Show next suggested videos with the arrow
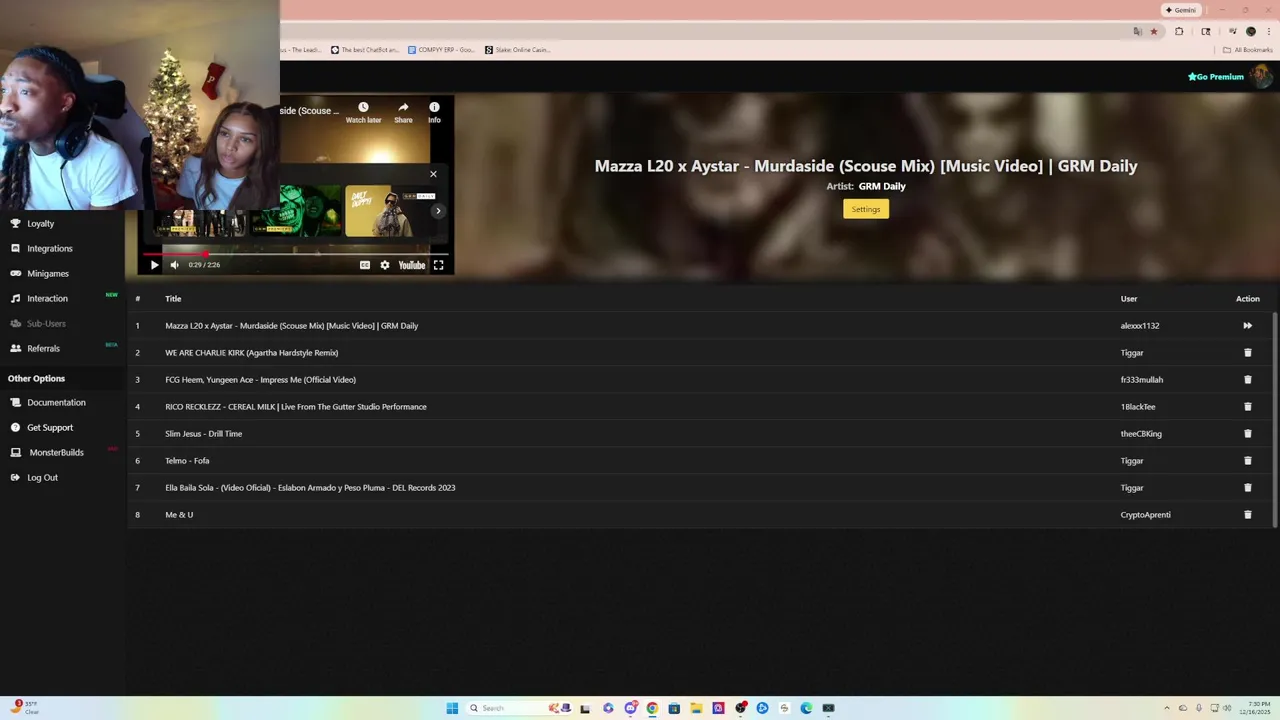This screenshot has width=1280, height=720. tap(437, 211)
